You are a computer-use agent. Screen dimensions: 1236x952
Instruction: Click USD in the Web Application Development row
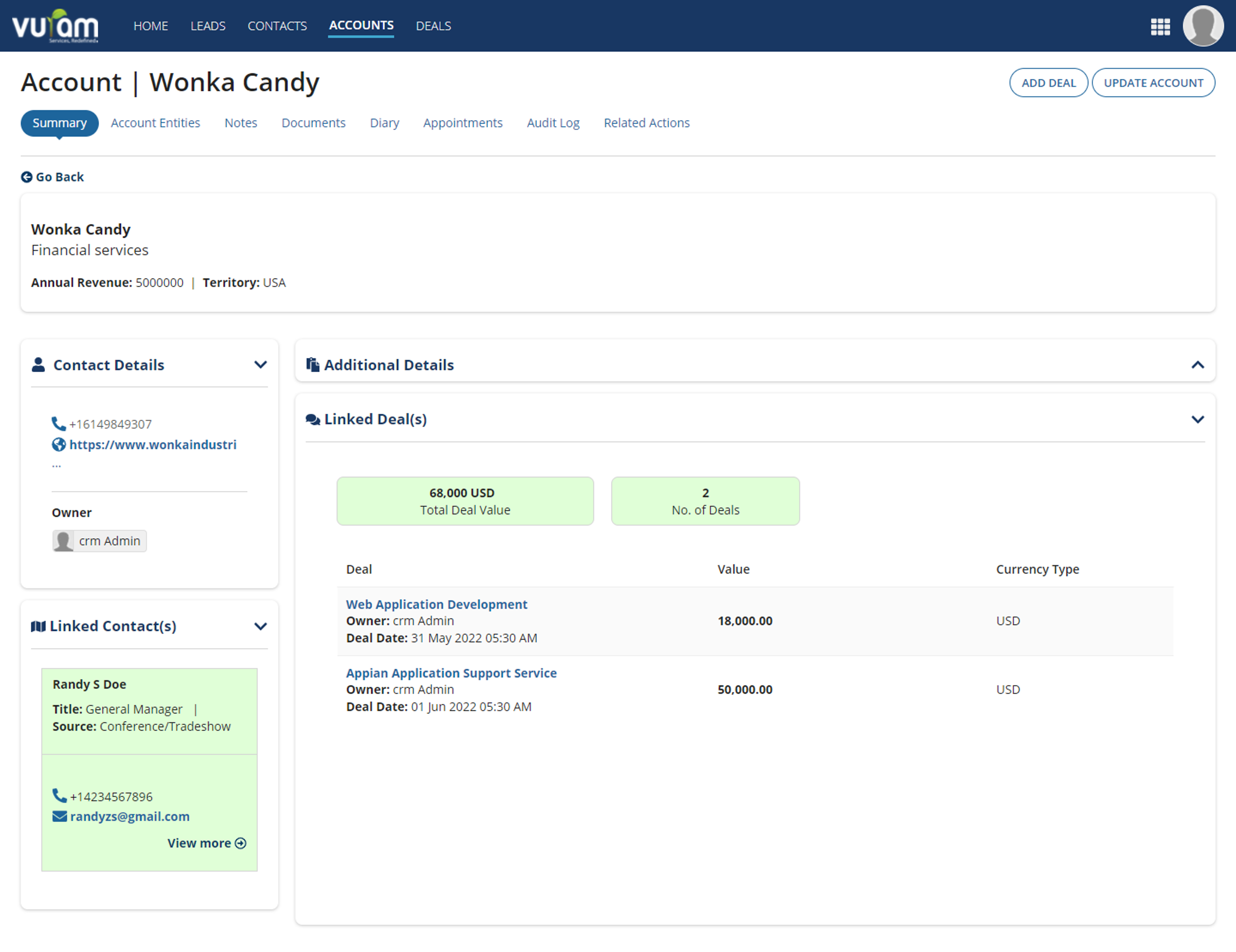point(1008,621)
